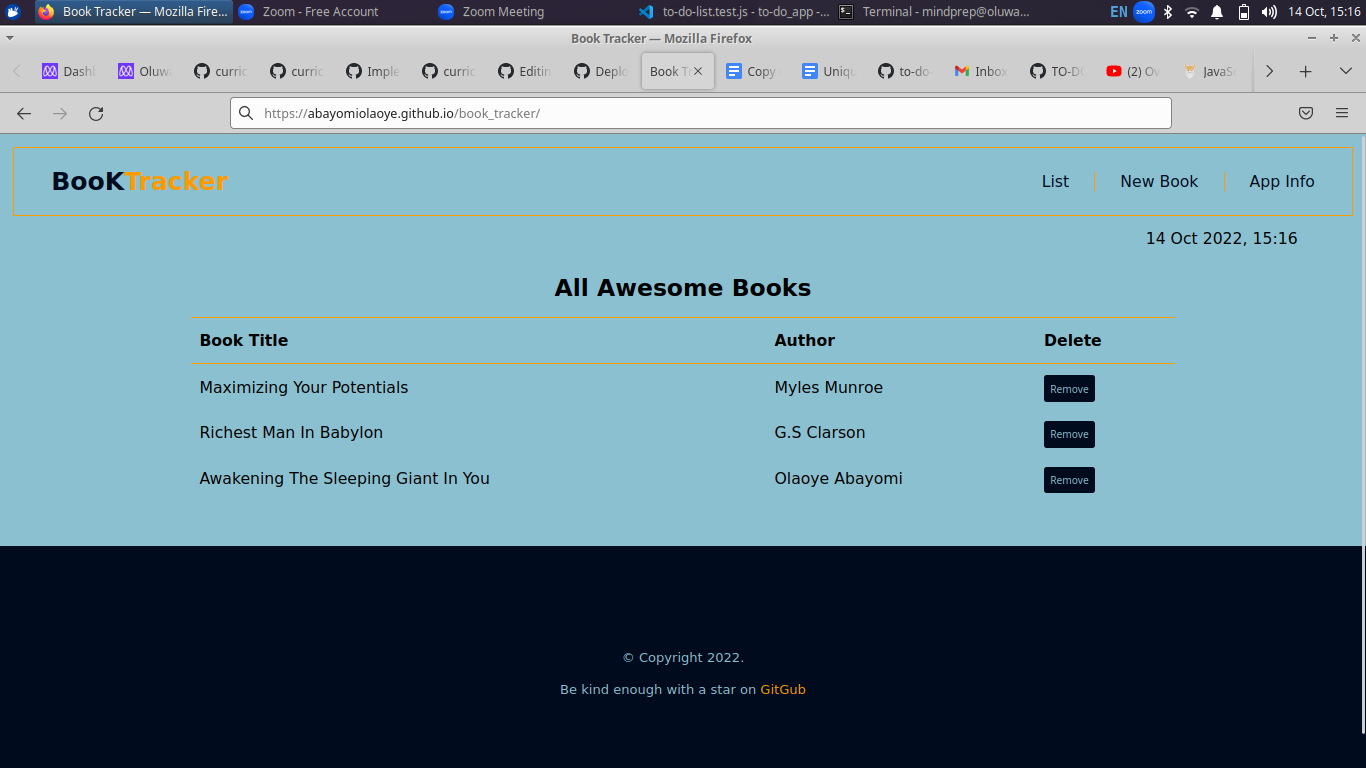Reload the current page in Firefox

coord(95,113)
